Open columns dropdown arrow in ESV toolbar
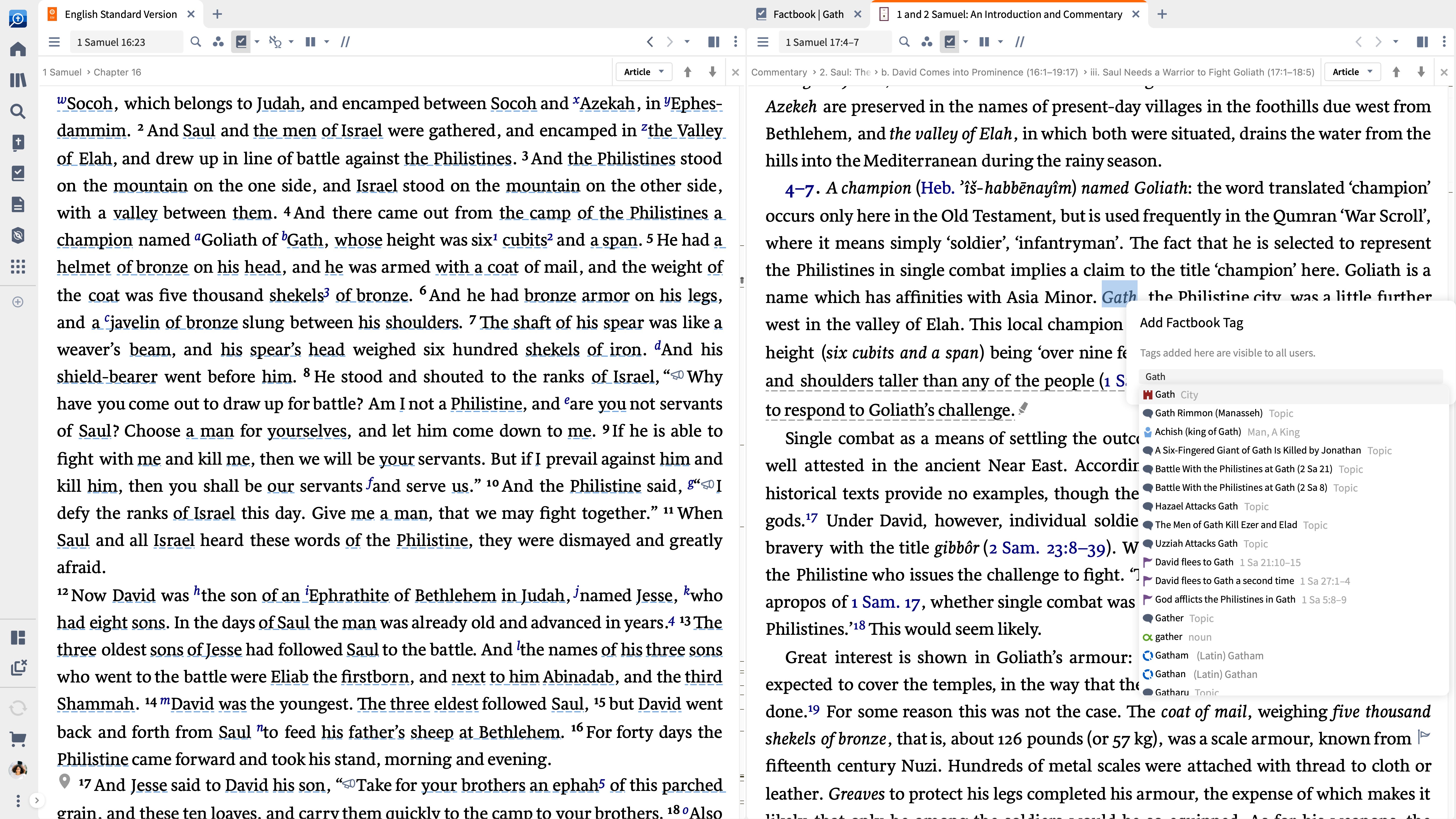Screen dimensions: 1456x819 326,42
